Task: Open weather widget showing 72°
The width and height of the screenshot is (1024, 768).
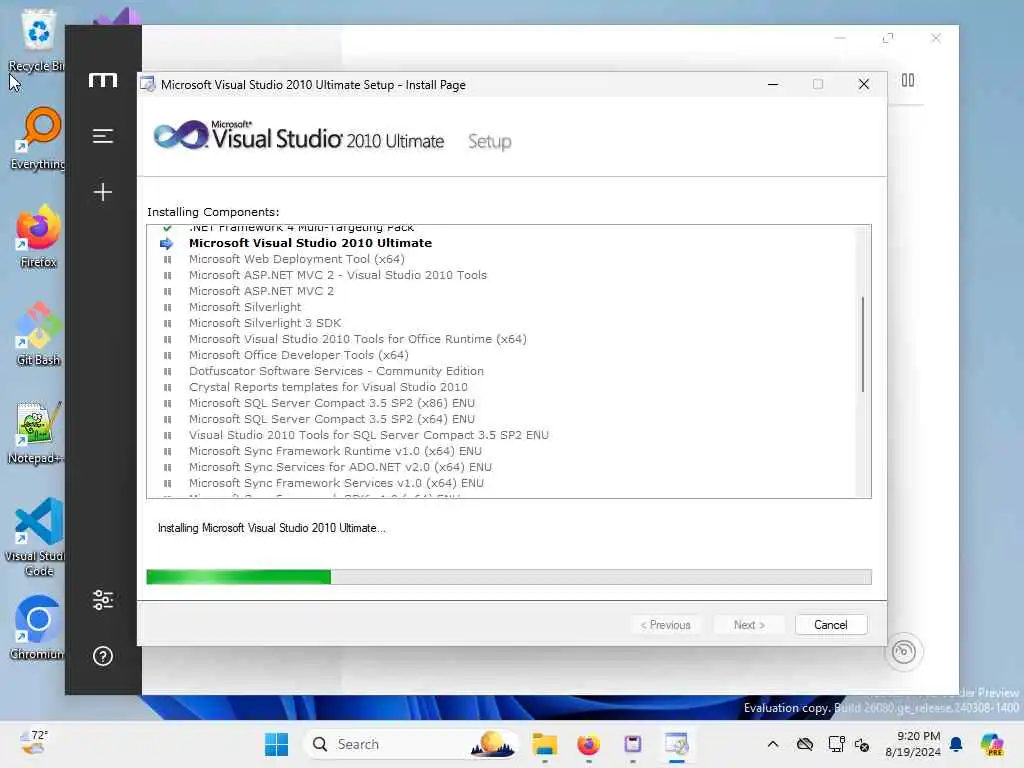Action: (x=33, y=743)
